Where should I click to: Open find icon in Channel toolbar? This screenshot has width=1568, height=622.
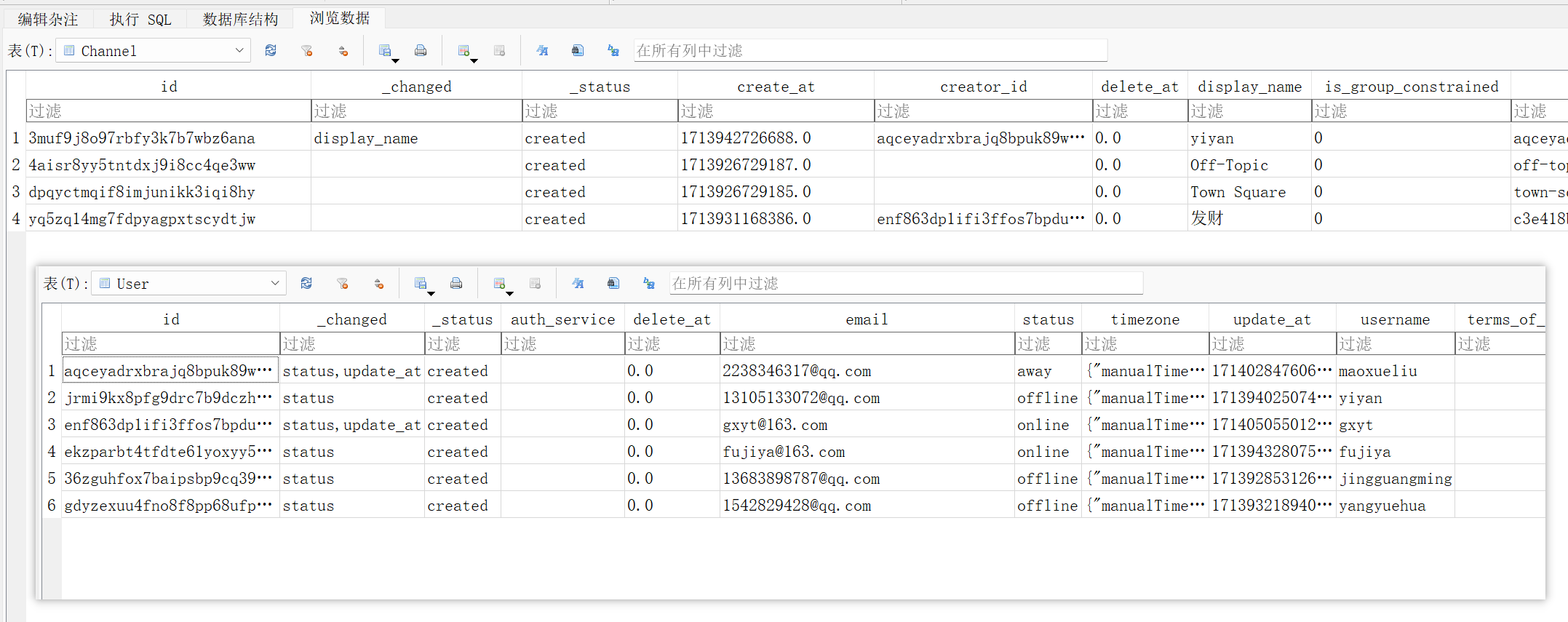(x=578, y=50)
